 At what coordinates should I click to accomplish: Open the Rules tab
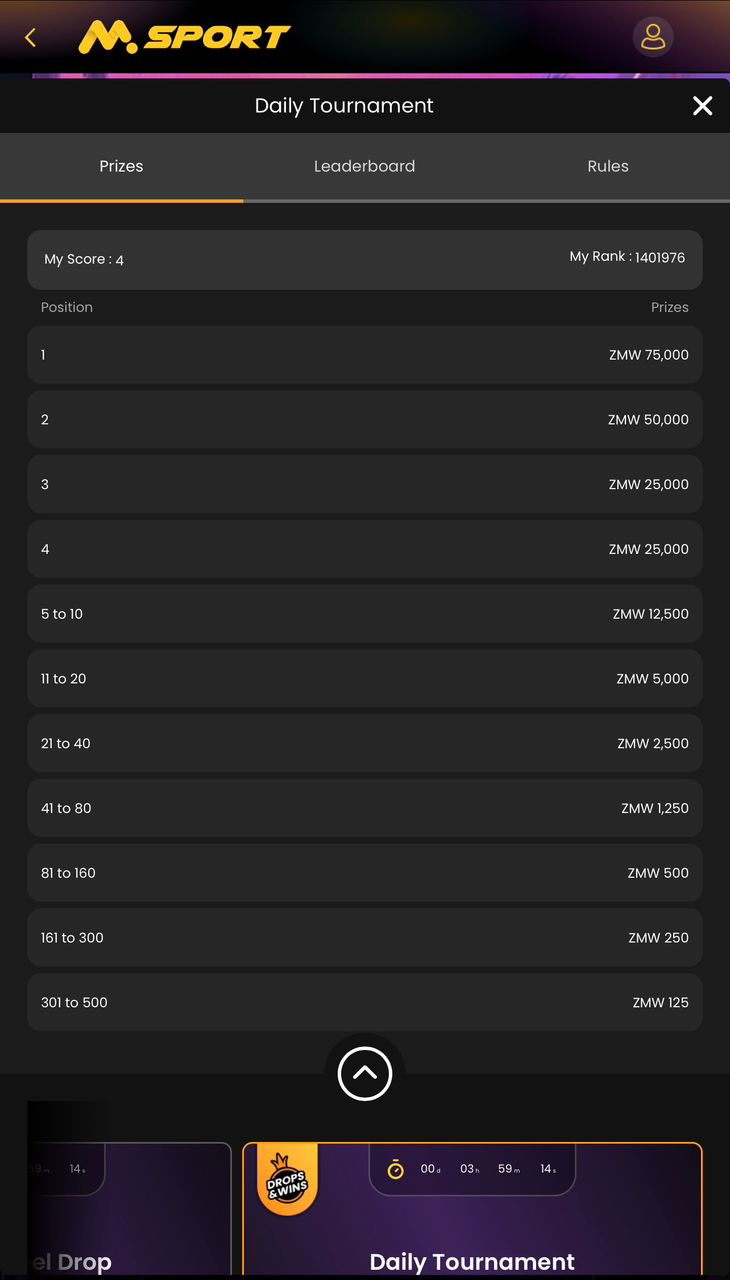[x=608, y=167]
